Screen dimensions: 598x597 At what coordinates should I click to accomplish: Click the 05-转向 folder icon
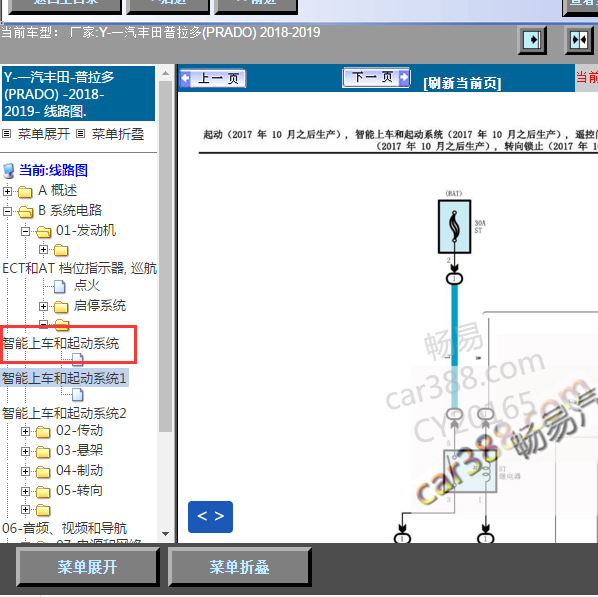(x=43, y=492)
